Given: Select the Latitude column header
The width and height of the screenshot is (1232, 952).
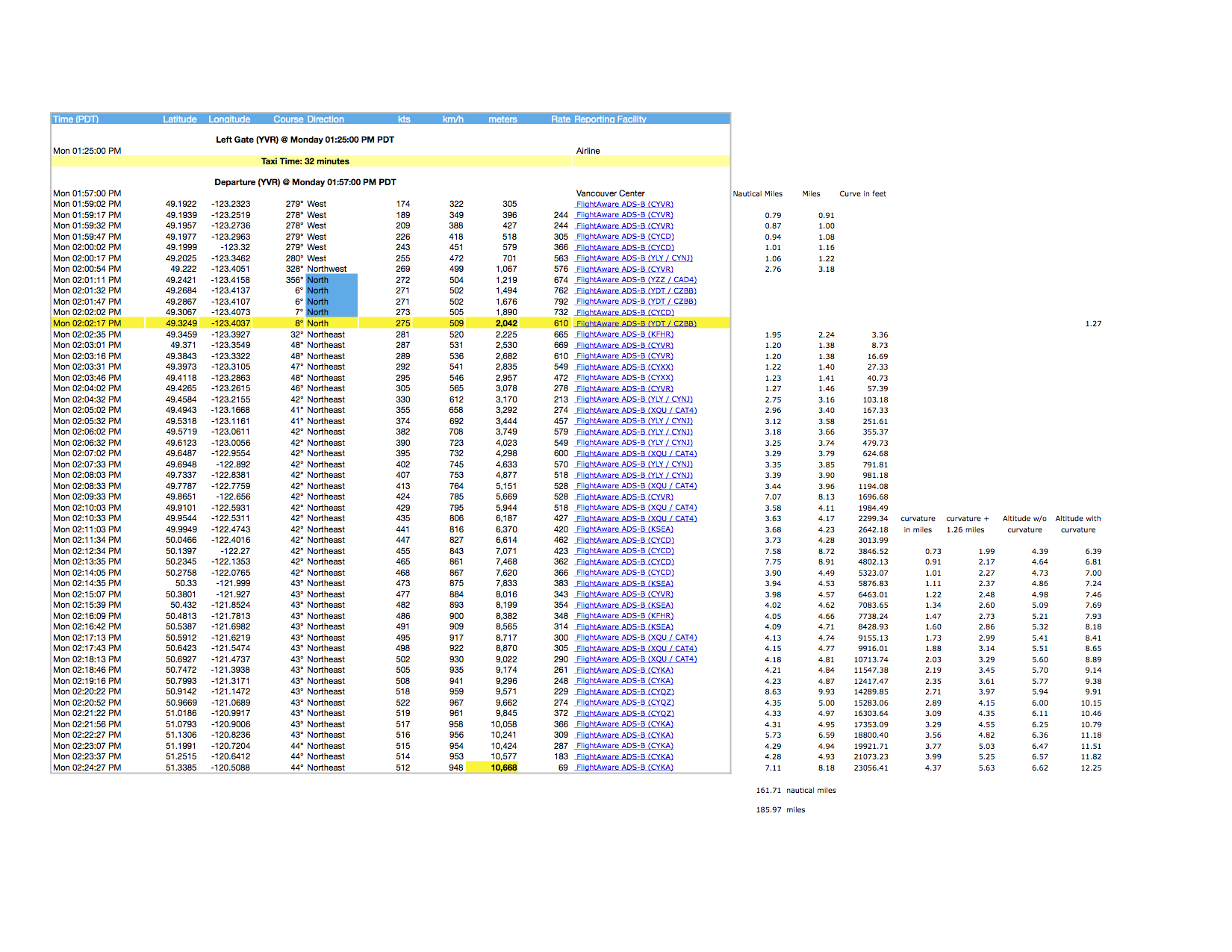Looking at the screenshot, I should (x=180, y=119).
